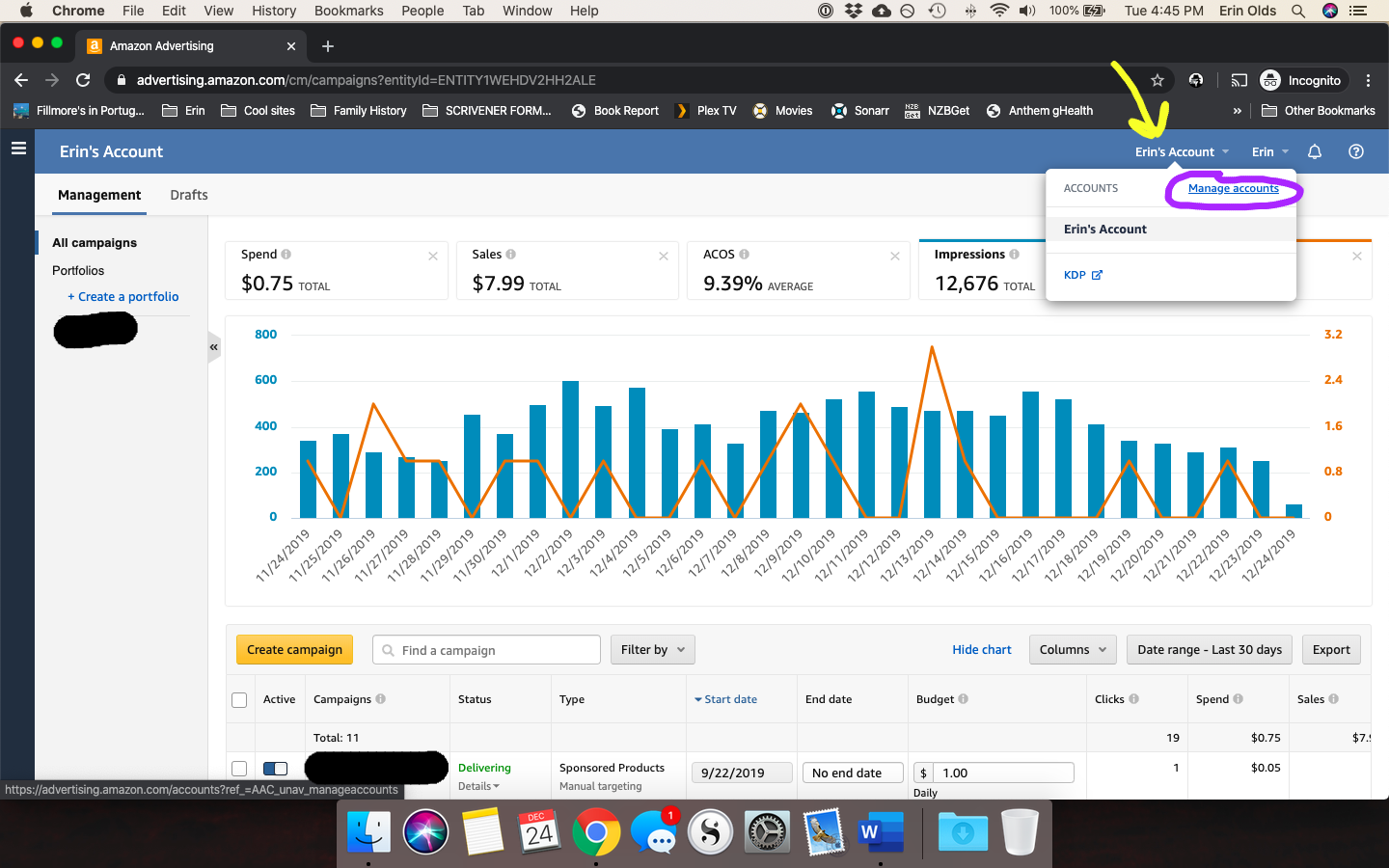This screenshot has height=868, width=1389.
Task: Toggle the first campaign active switch
Action: 275,769
